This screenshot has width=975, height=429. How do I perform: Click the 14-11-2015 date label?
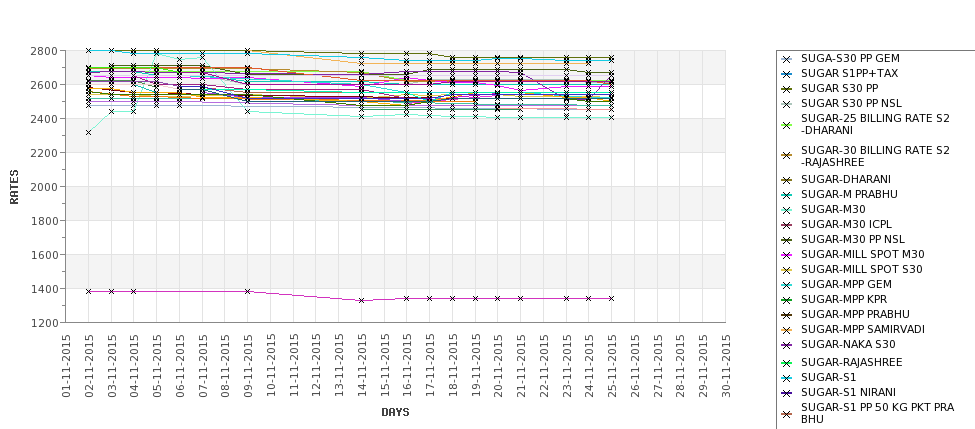tap(361, 366)
